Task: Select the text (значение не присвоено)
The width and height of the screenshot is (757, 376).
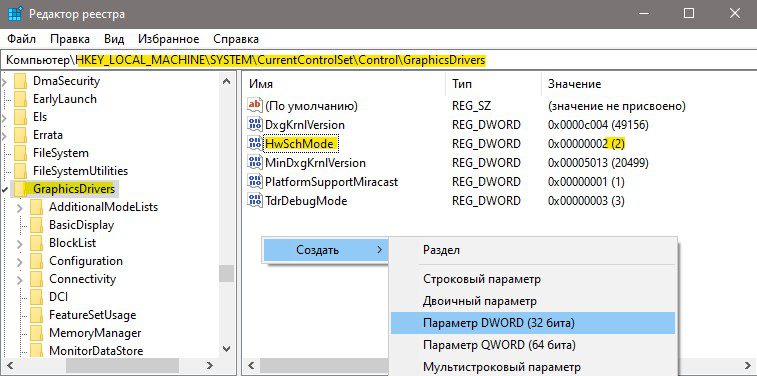Action: (x=617, y=106)
